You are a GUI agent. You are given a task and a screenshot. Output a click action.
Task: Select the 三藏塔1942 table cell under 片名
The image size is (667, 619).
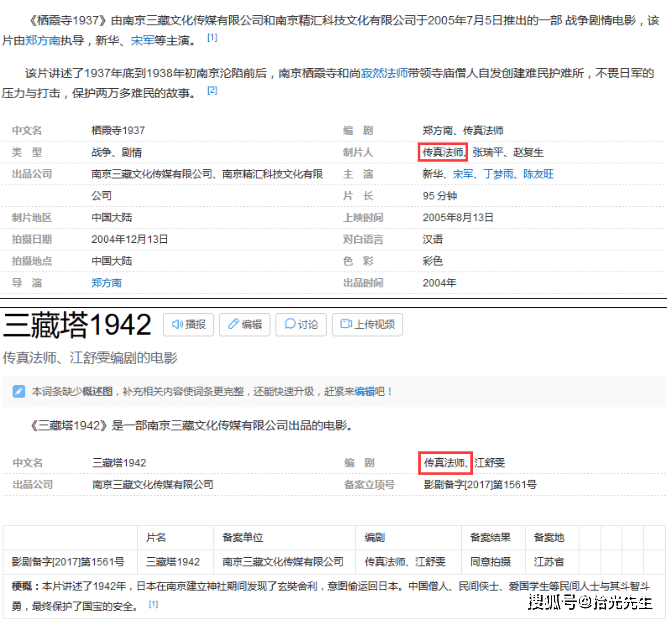(173, 562)
